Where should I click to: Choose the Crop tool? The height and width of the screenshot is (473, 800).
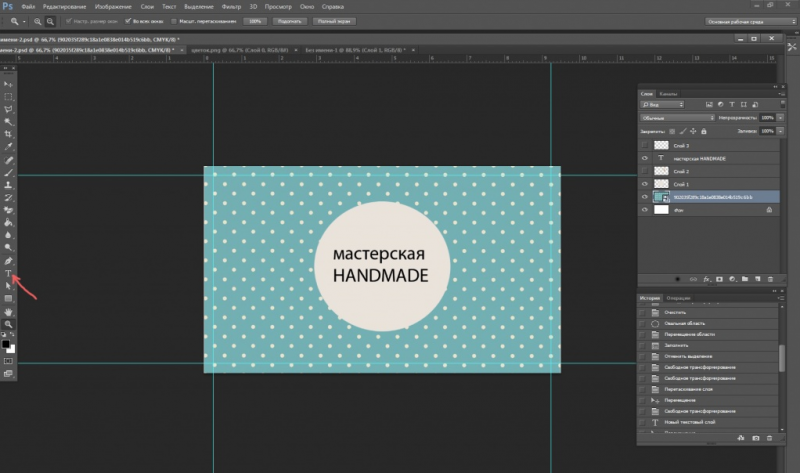9,134
